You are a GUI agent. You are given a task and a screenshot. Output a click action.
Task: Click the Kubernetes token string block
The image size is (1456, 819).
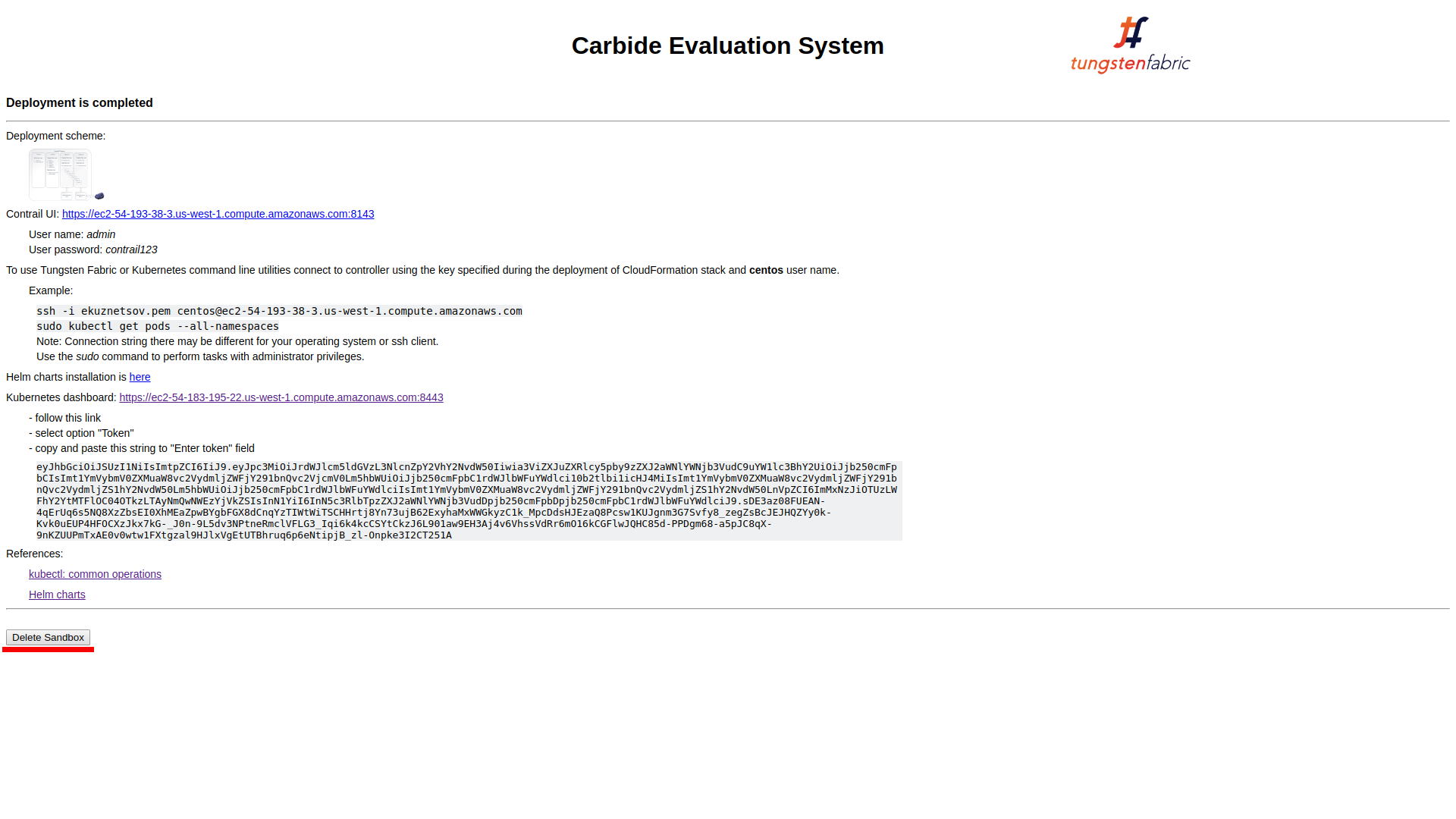point(469,500)
